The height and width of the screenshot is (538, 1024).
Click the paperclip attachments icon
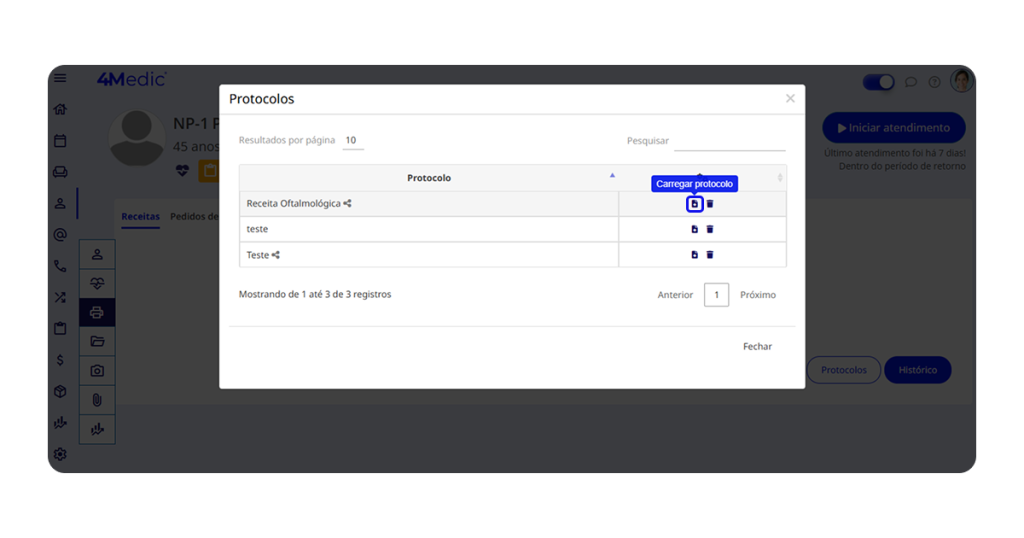[97, 400]
